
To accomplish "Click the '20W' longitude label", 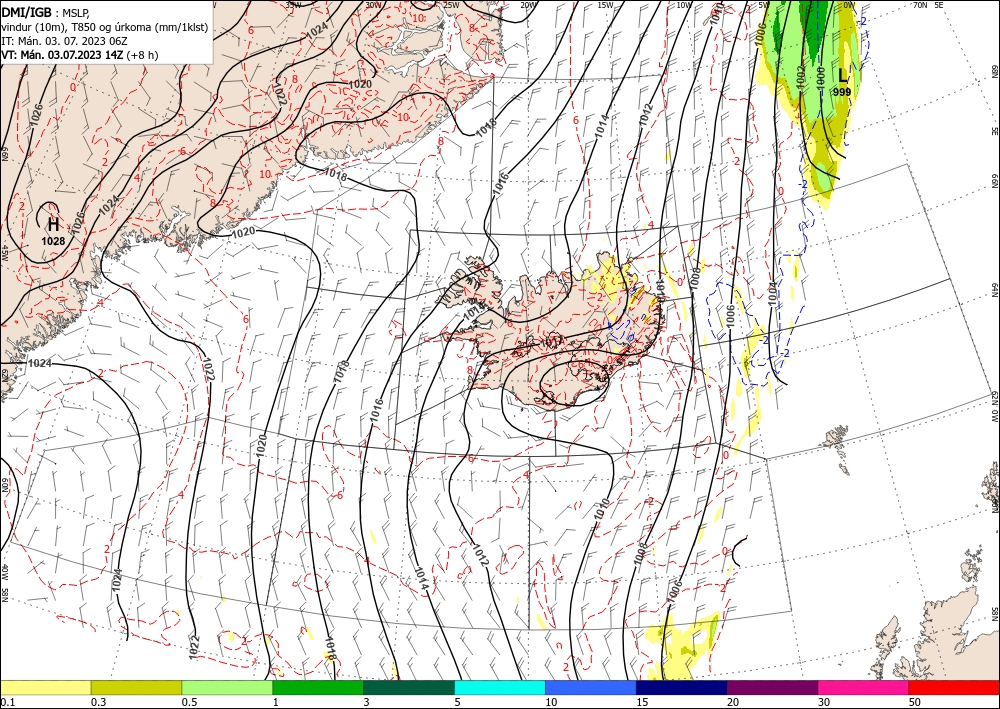I will click(x=527, y=4).
